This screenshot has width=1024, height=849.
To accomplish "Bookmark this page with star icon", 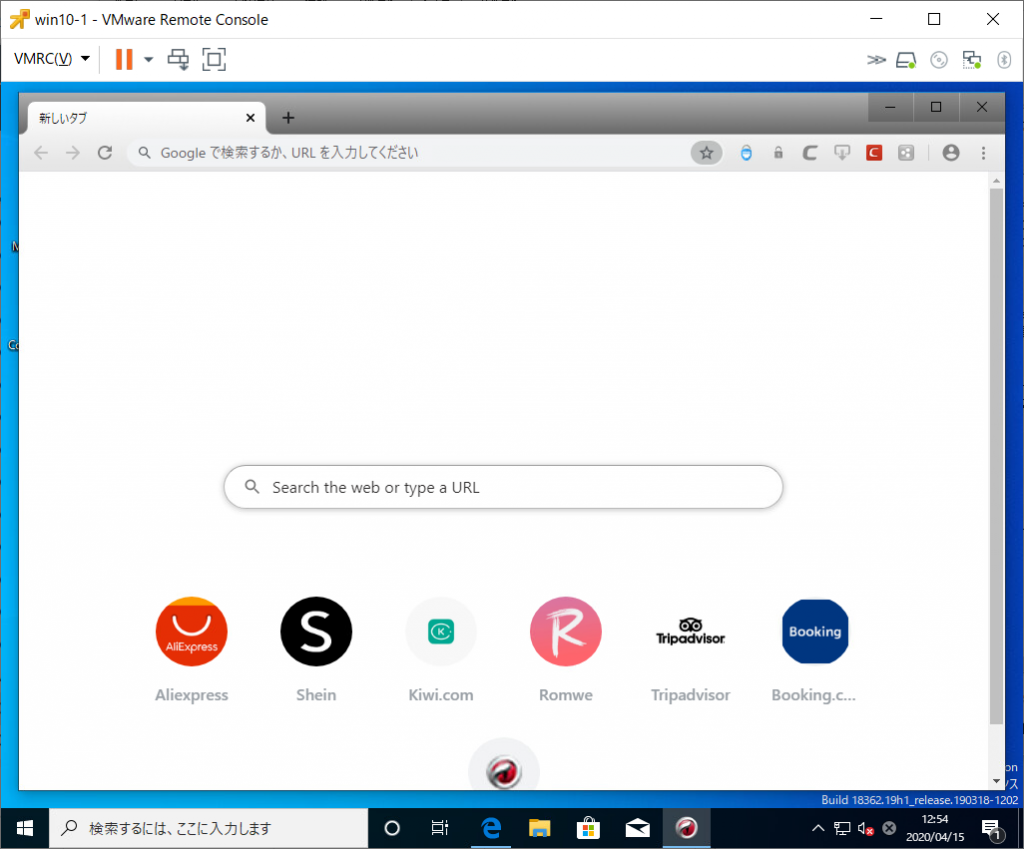I will tap(706, 153).
